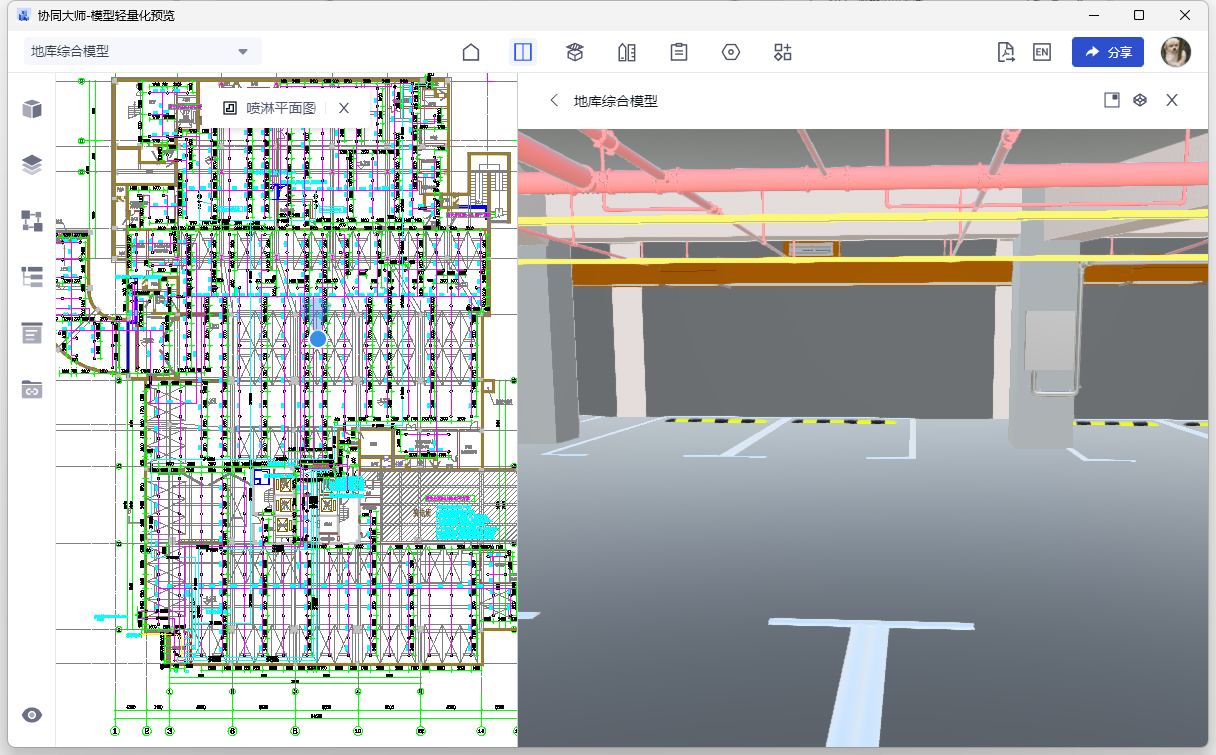Open the components grid icon

[783, 53]
